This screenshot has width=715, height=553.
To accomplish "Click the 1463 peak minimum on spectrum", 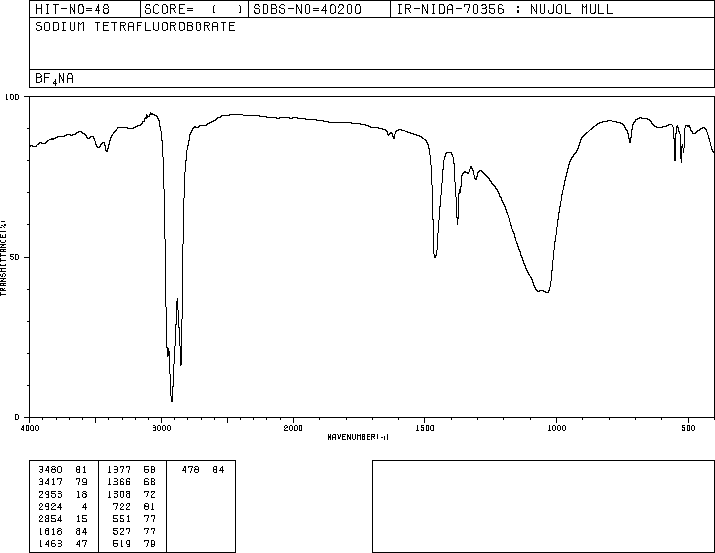I will click(x=435, y=257).
